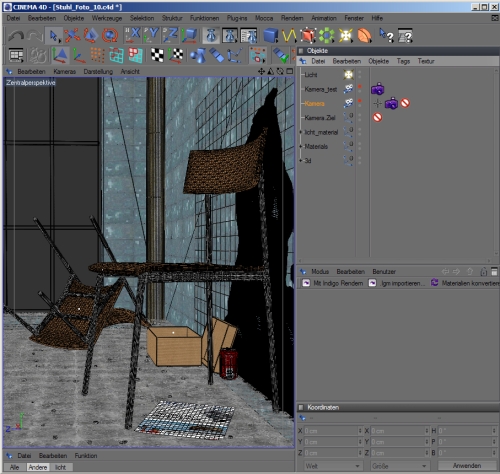Image resolution: width=500 pixels, height=474 pixels.
Task: Select the Texture Axis mode icon
Action: click(x=176, y=55)
